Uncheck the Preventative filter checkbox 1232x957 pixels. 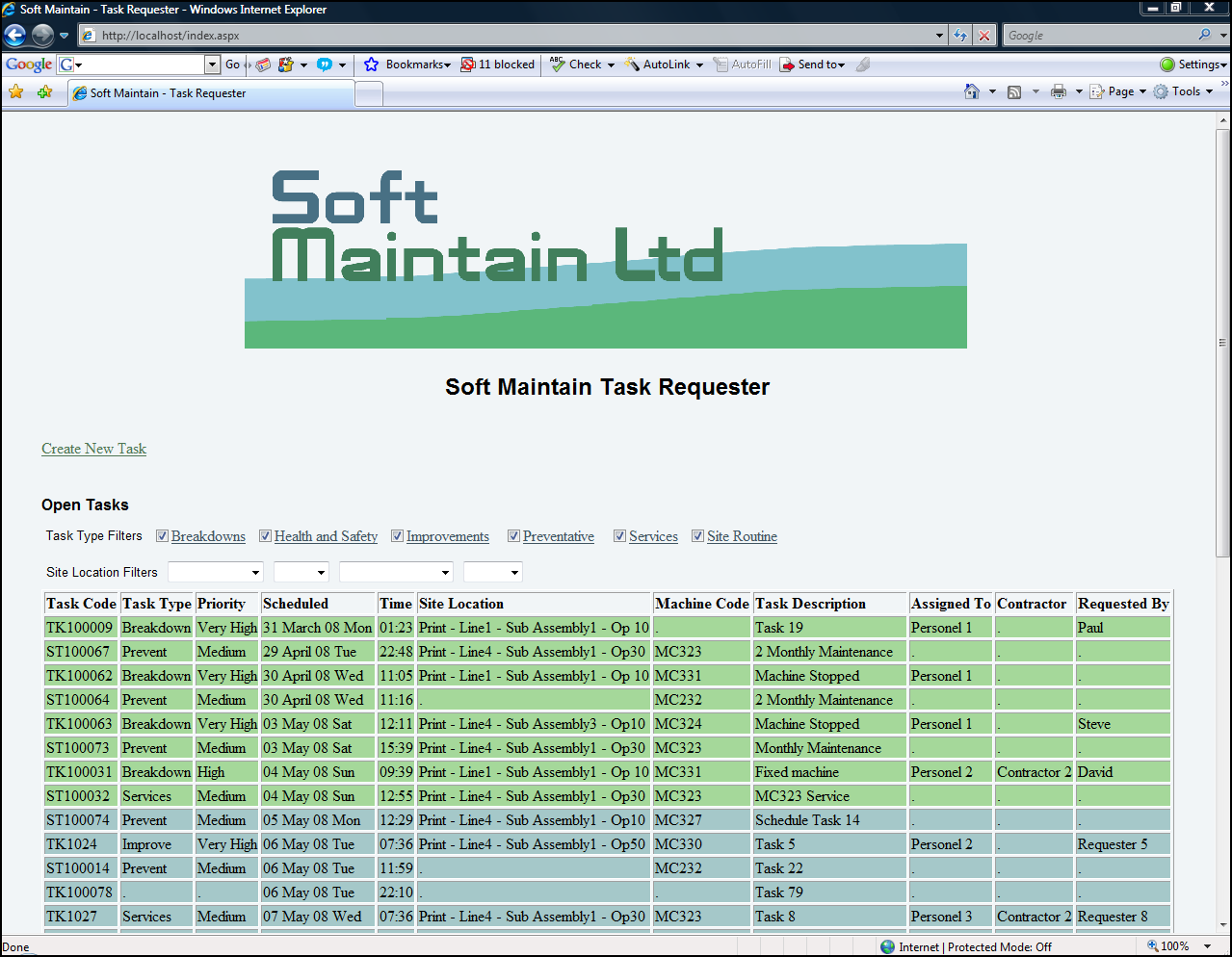(x=514, y=536)
